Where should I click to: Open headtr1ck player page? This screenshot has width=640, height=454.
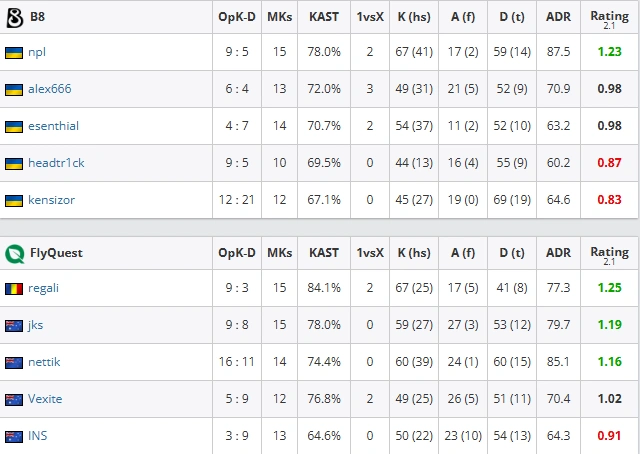56,163
